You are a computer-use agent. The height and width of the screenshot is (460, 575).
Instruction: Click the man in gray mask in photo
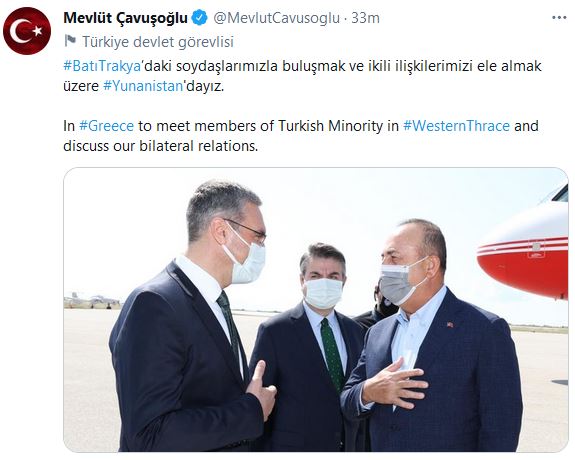433,337
